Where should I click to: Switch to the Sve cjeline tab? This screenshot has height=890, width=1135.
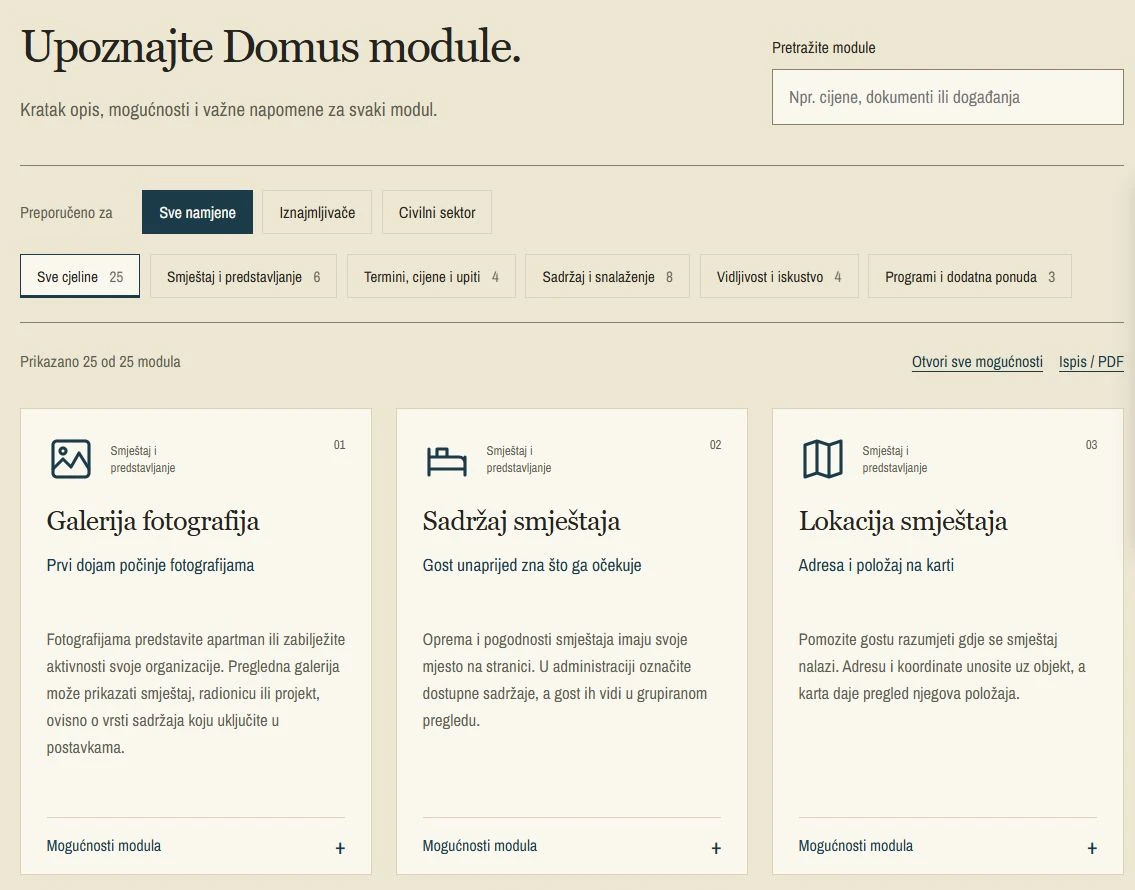point(80,276)
